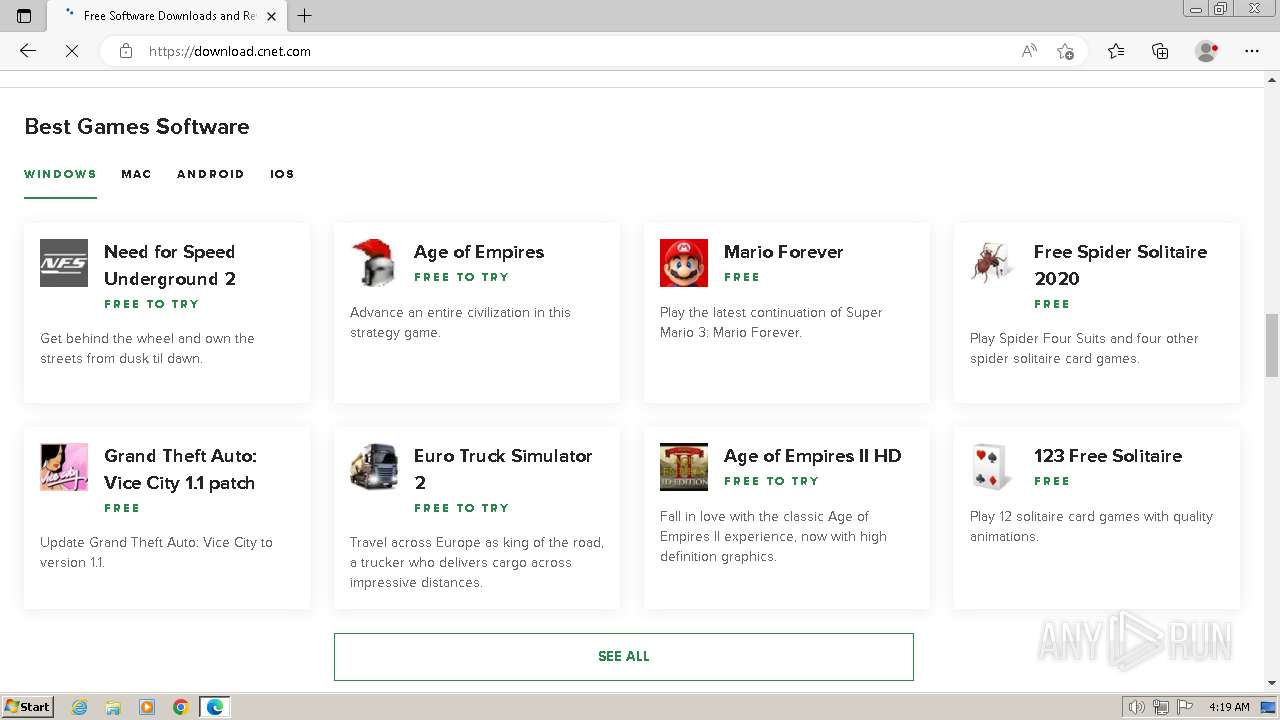Open the Need for Speed Underground 2 title link

click(170, 265)
